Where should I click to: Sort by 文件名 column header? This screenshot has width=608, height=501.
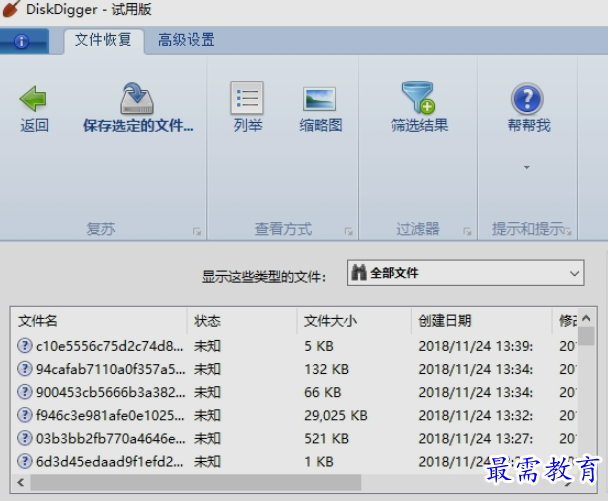tap(99, 321)
